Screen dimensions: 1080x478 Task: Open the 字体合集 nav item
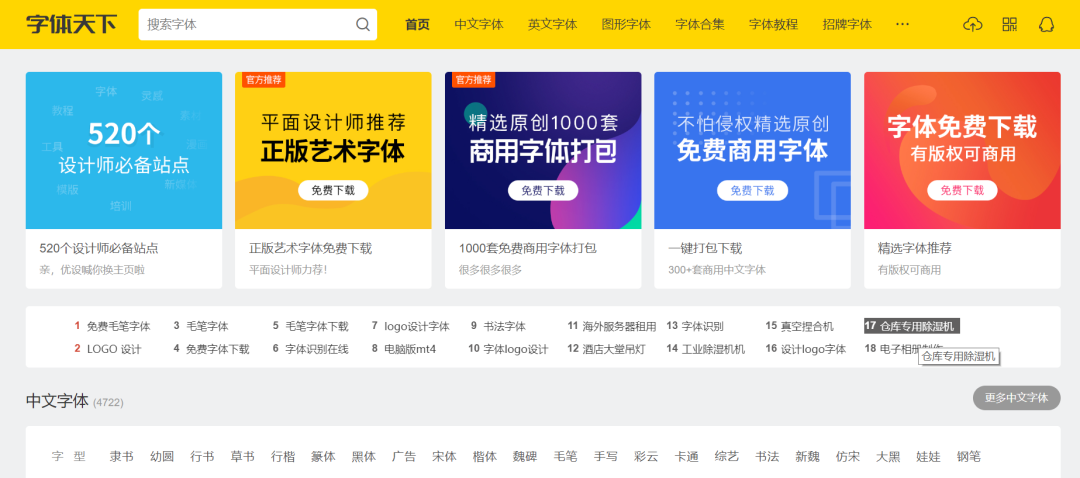tap(700, 25)
